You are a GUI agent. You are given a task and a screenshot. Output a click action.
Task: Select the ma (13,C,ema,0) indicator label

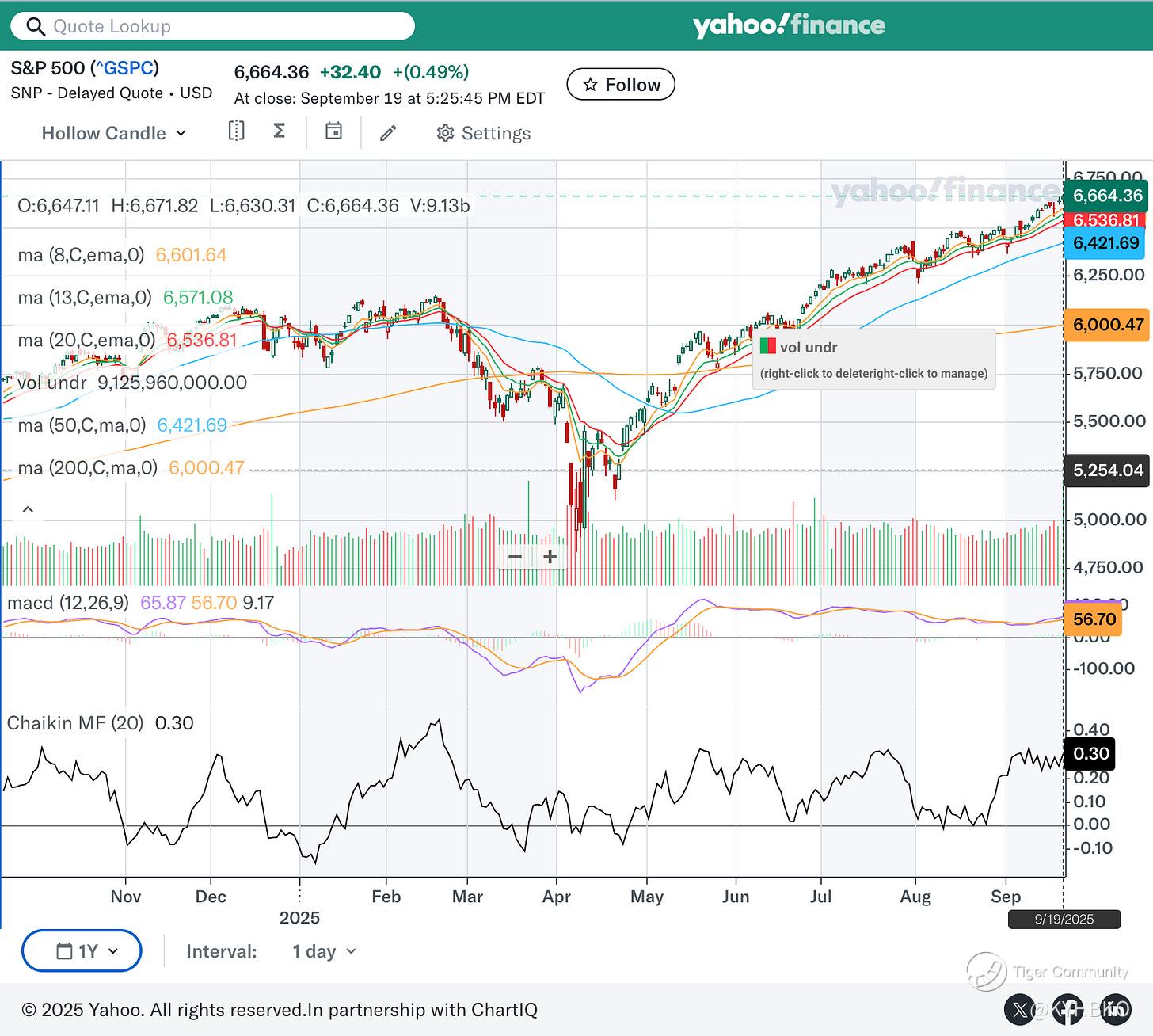(85, 298)
